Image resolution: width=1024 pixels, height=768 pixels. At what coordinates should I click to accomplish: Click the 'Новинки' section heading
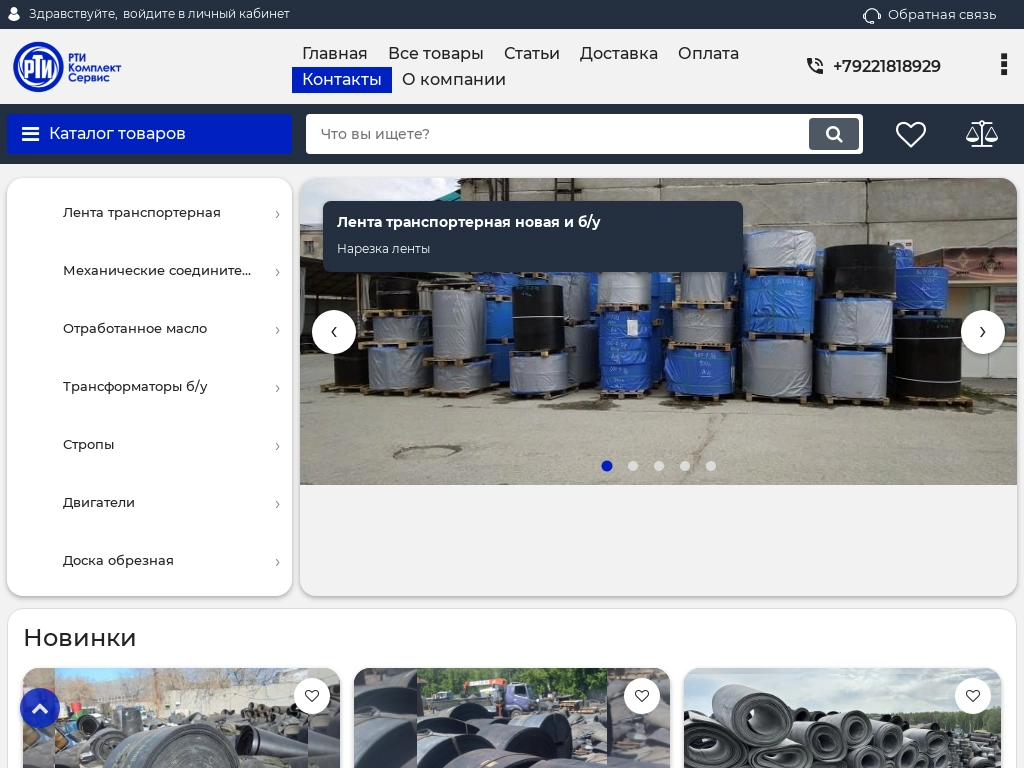click(x=80, y=638)
